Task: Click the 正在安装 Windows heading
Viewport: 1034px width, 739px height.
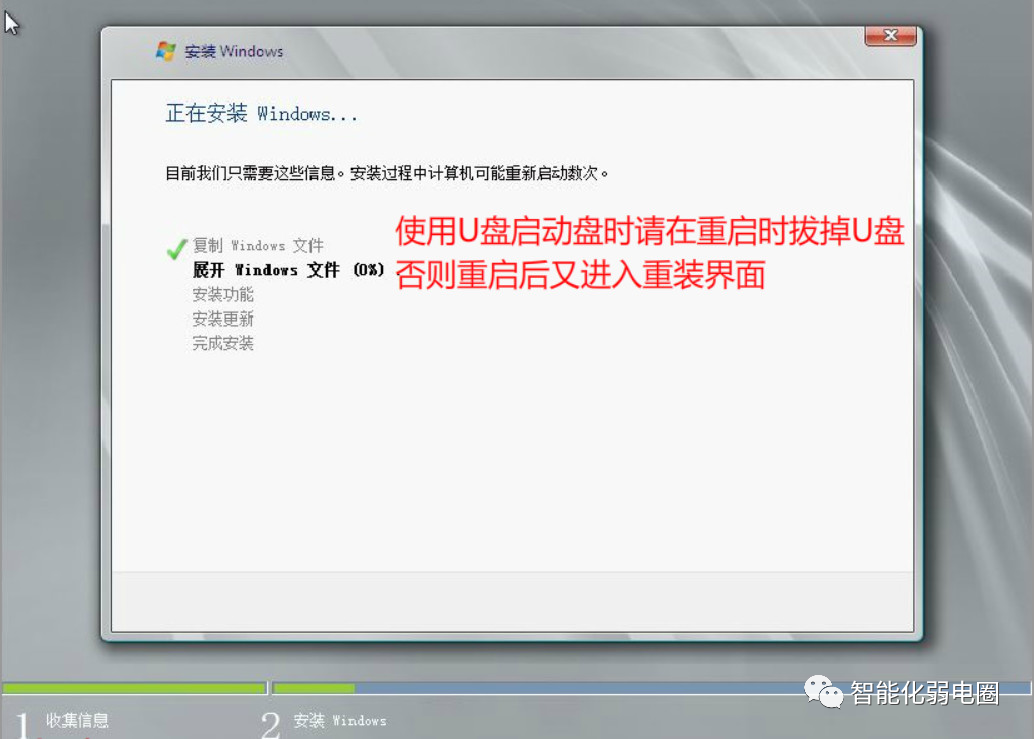Action: click(x=262, y=112)
